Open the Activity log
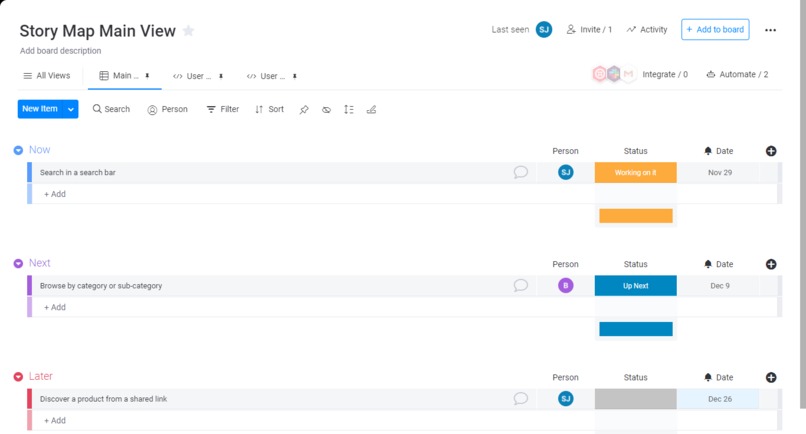Screen dimensions: 806x434 click(x=647, y=29)
